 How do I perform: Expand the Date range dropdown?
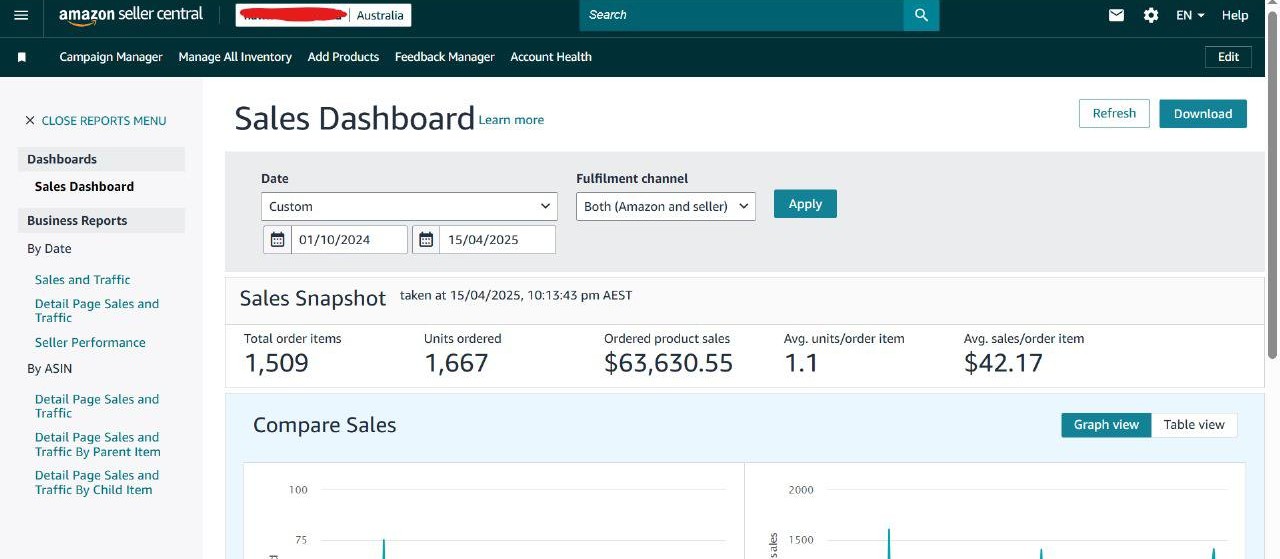409,206
